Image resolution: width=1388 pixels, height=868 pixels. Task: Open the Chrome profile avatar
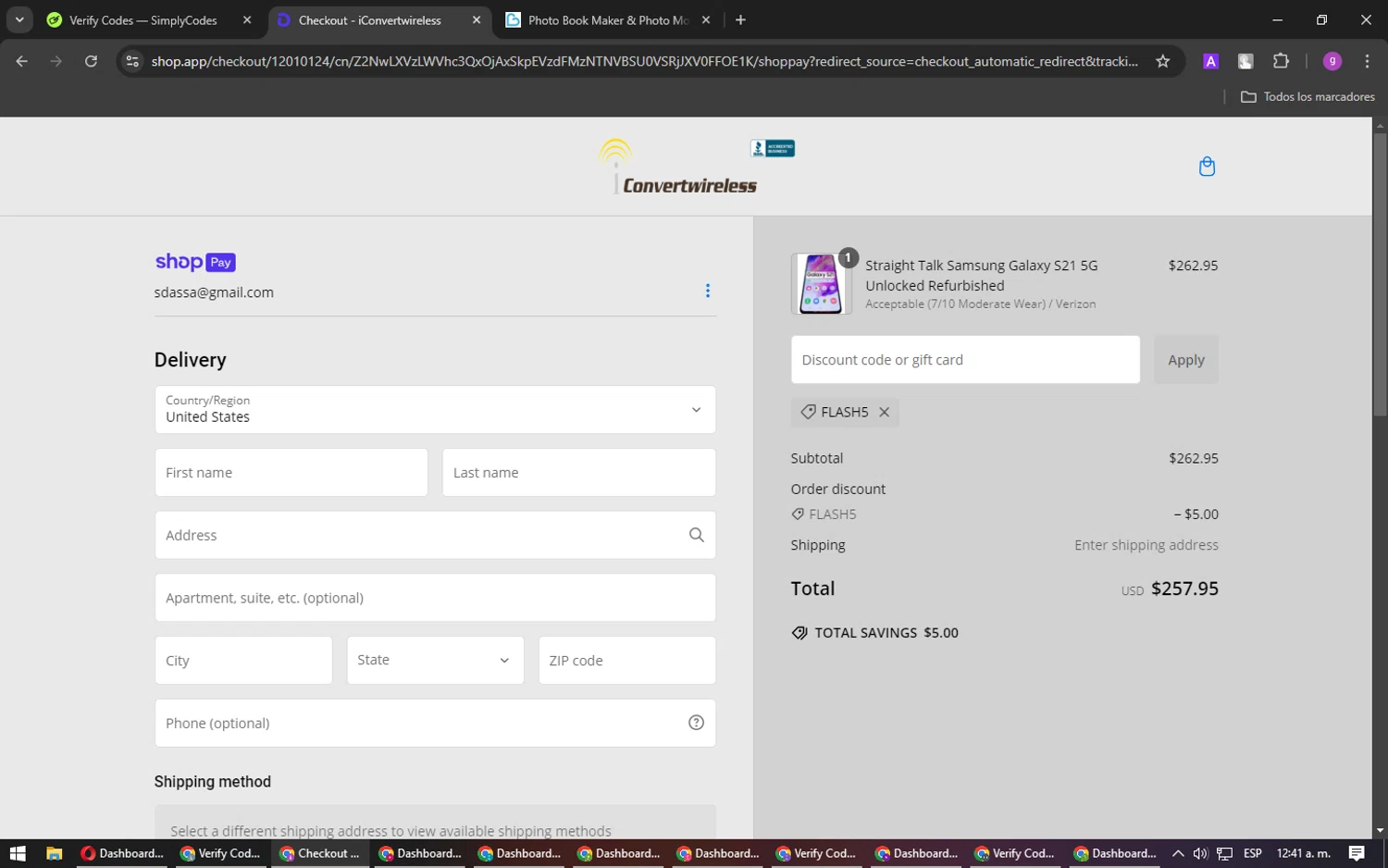[x=1332, y=61]
